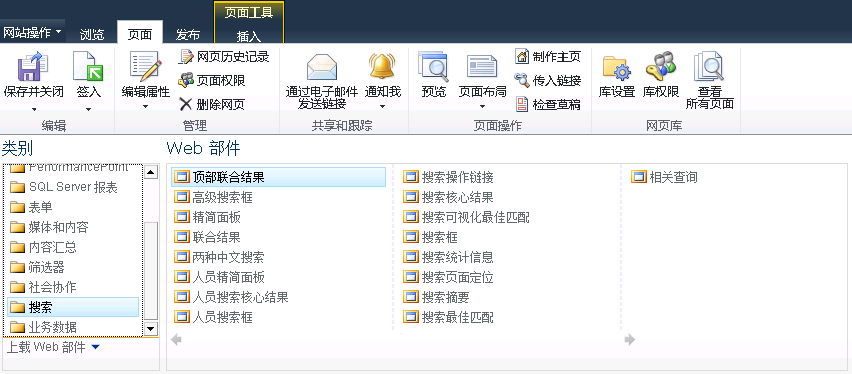Click the 页面布局 layout icon
852x374 pixels.
[482, 66]
